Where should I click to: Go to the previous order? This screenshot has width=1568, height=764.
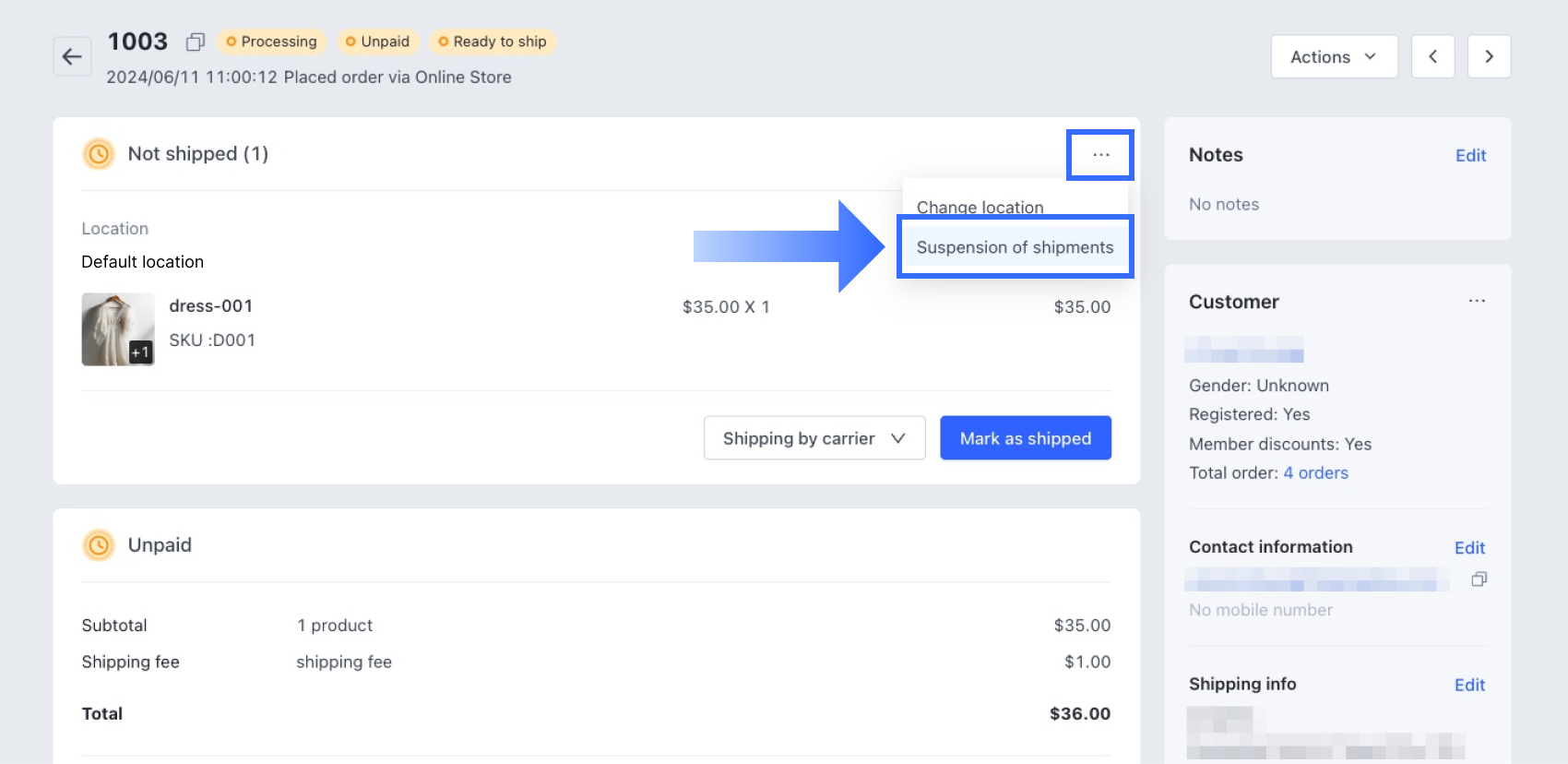[x=1432, y=57]
